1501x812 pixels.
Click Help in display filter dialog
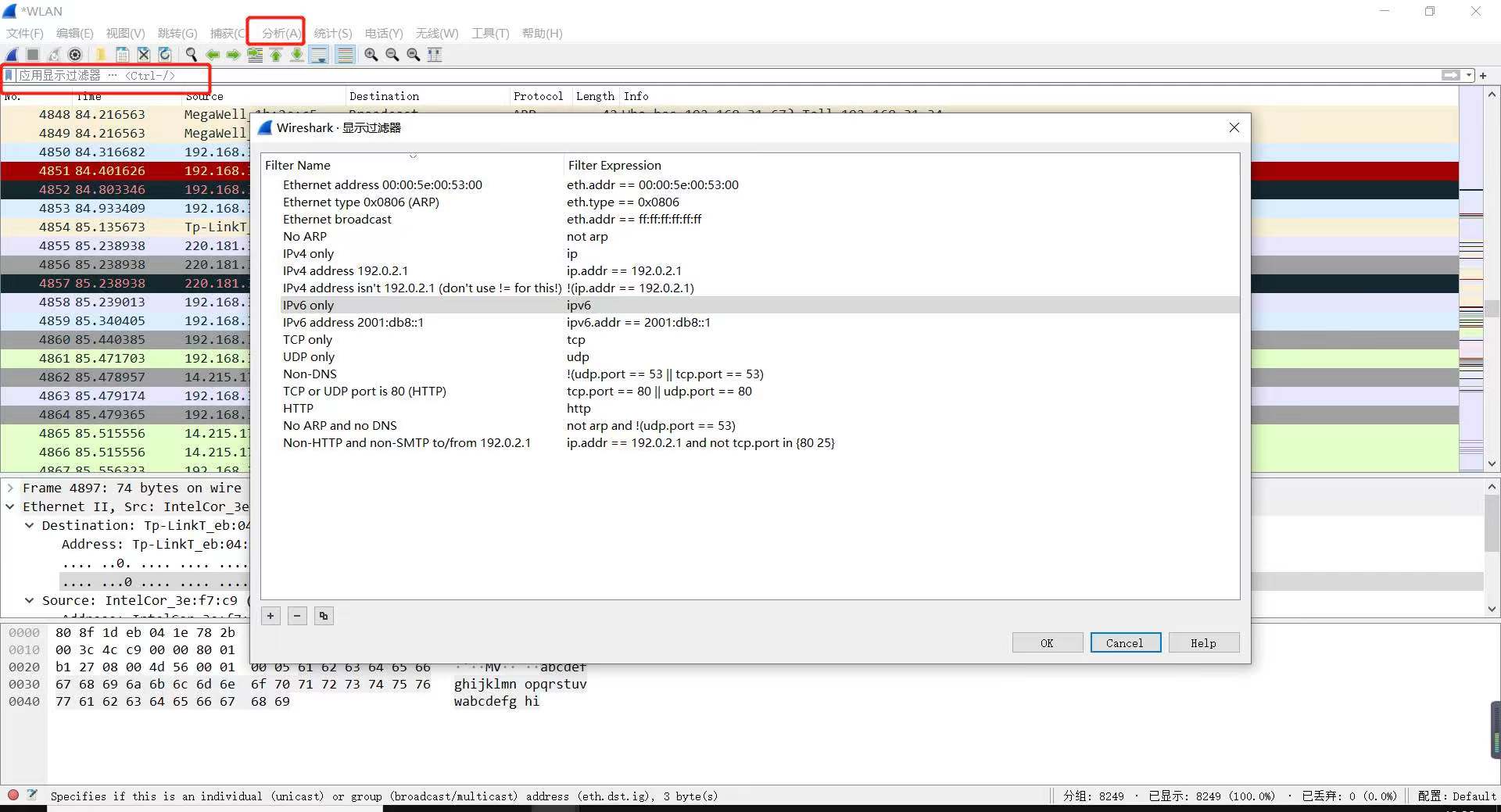(1203, 642)
